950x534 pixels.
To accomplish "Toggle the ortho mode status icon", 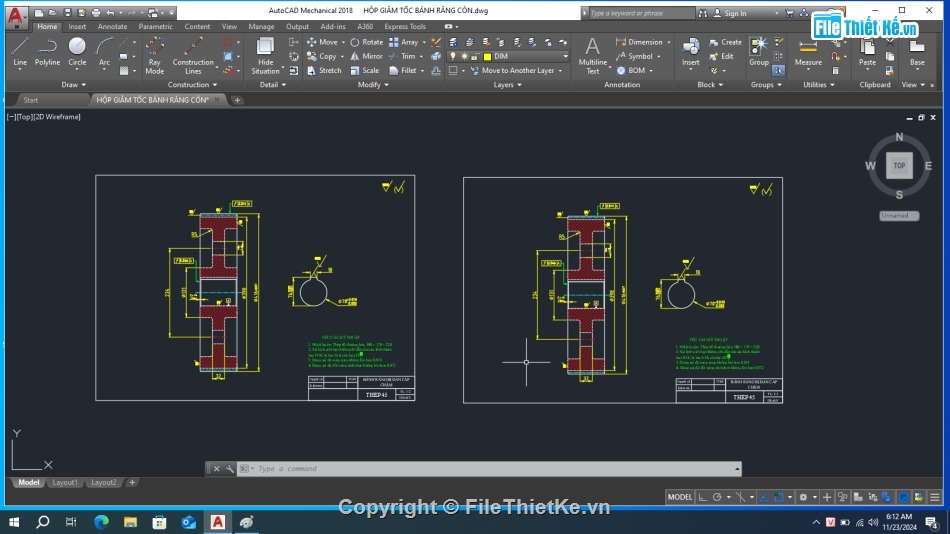I will pos(703,497).
